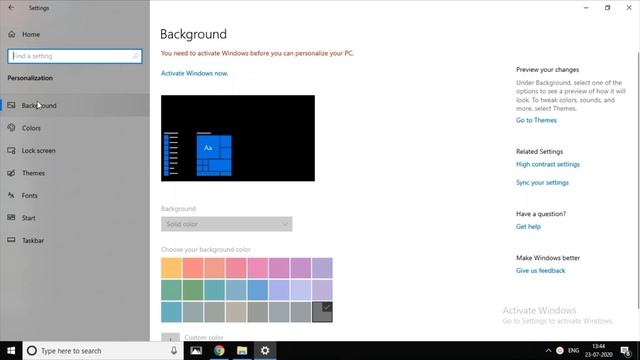Follow the Go to Themes link
The image size is (640, 360).
coord(536,120)
